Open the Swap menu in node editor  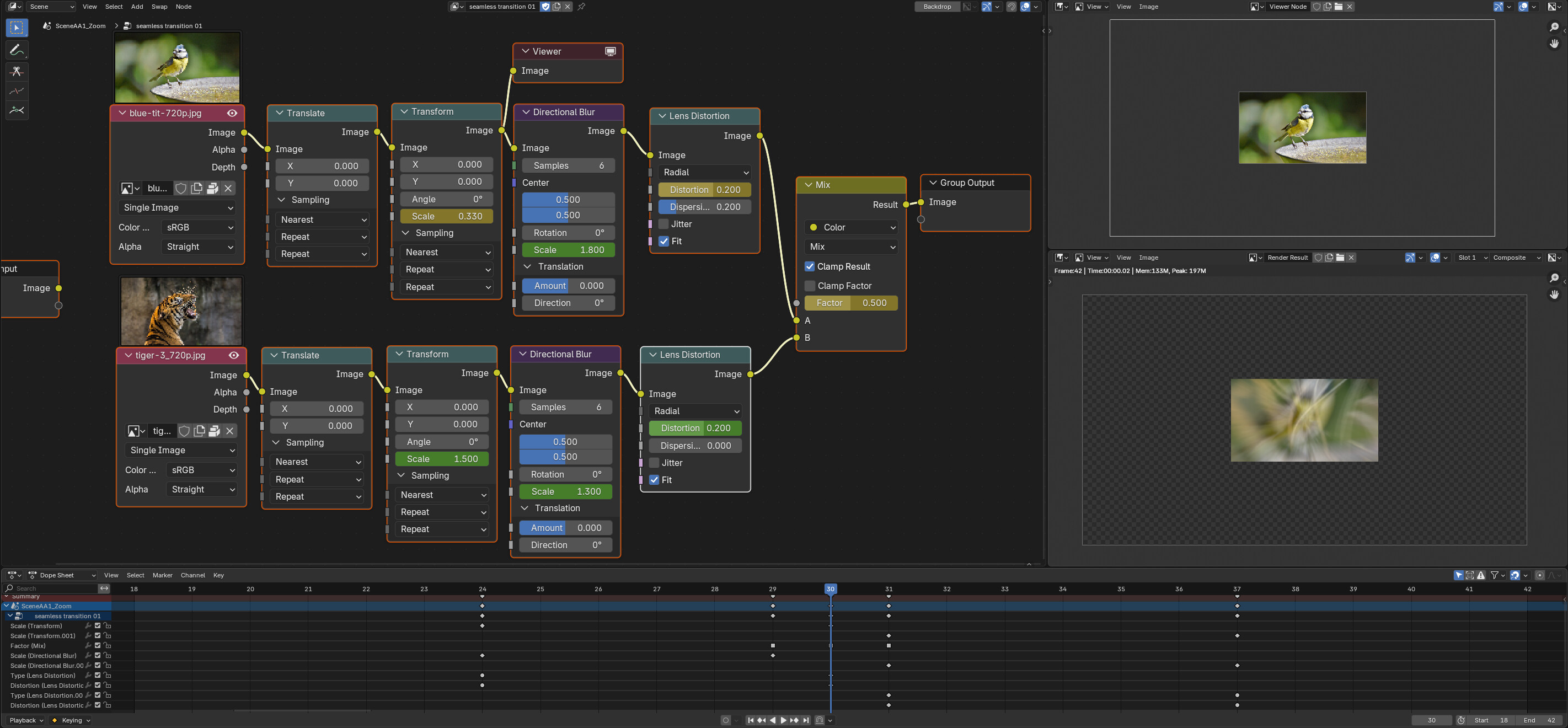tap(159, 7)
